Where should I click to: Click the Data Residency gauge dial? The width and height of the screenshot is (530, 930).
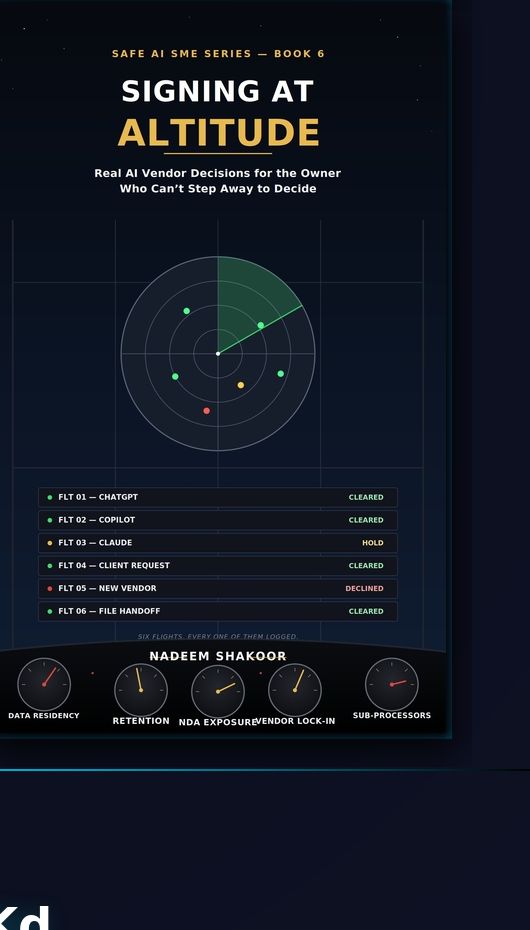[x=44, y=684]
